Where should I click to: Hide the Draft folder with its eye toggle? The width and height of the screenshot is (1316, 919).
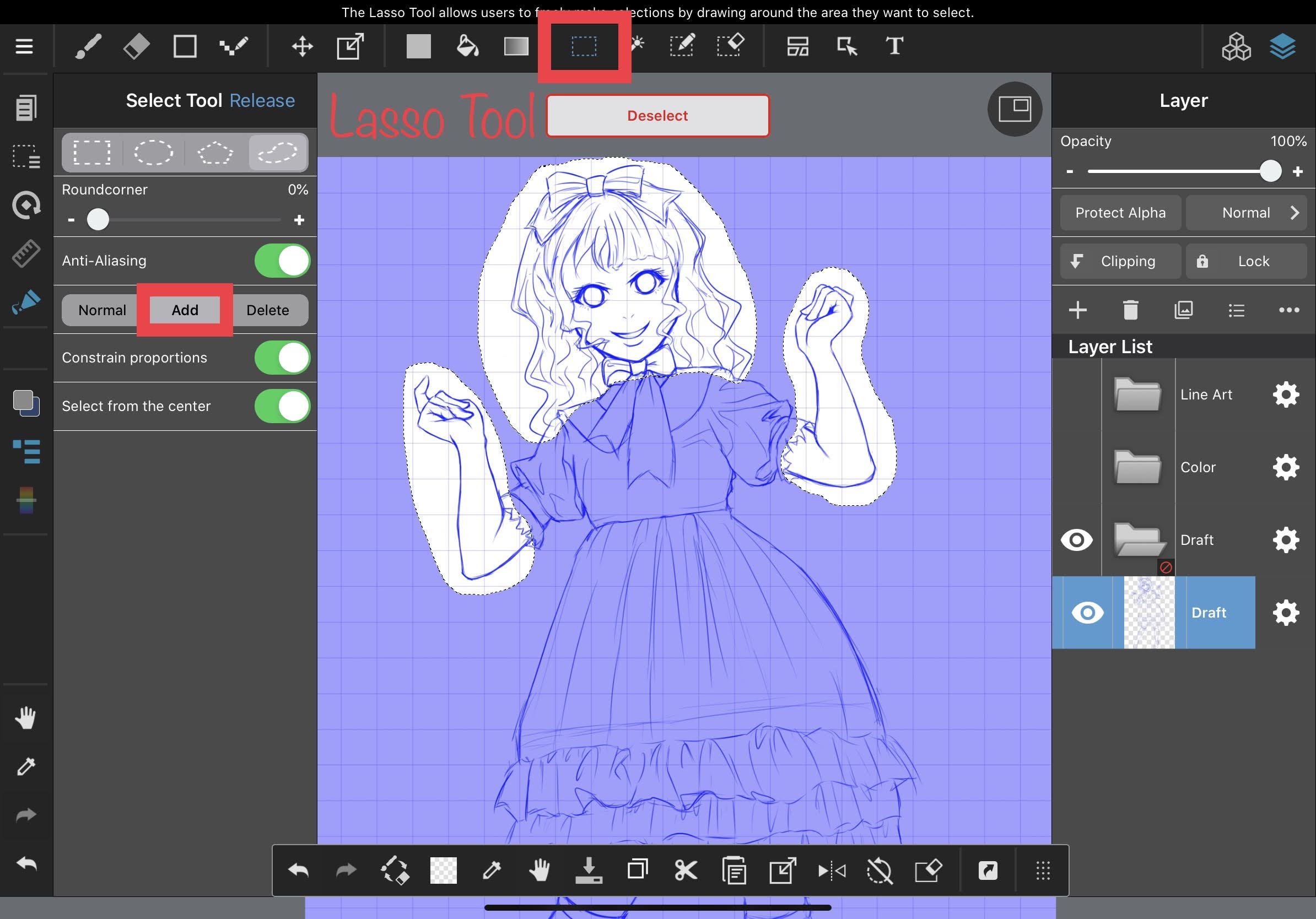pyautogui.click(x=1077, y=539)
